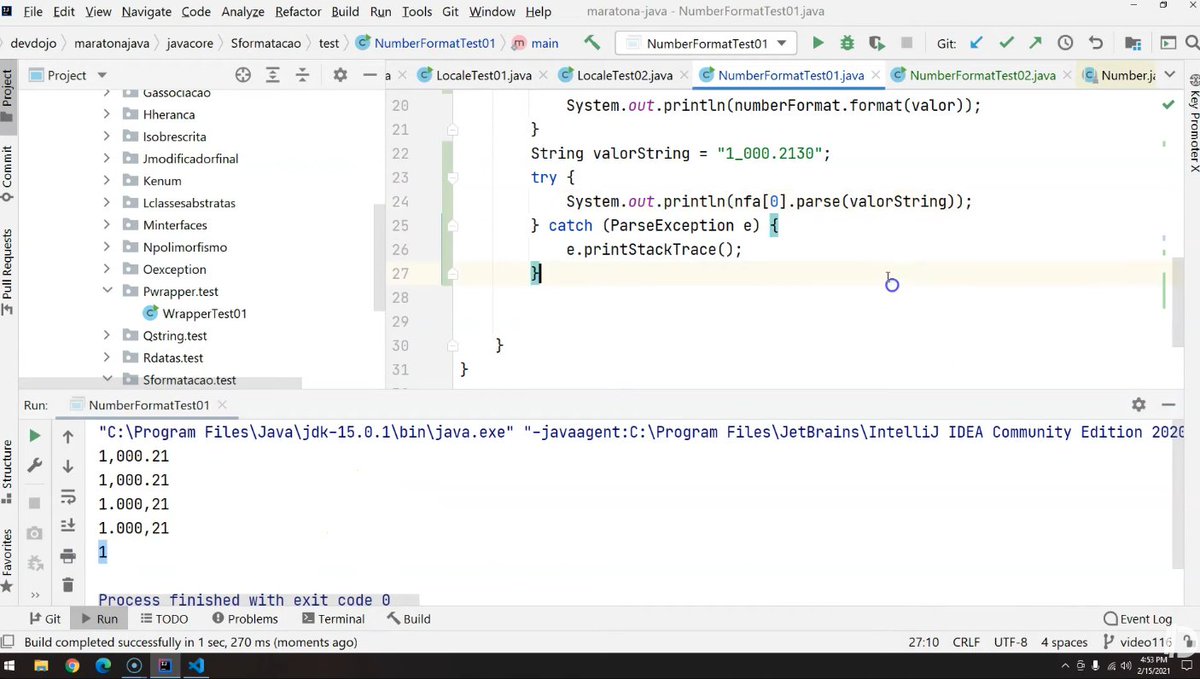Screen dimensions: 1200x679
Task: Click Git Update Project arrow
Action: pyautogui.click(x=977, y=43)
